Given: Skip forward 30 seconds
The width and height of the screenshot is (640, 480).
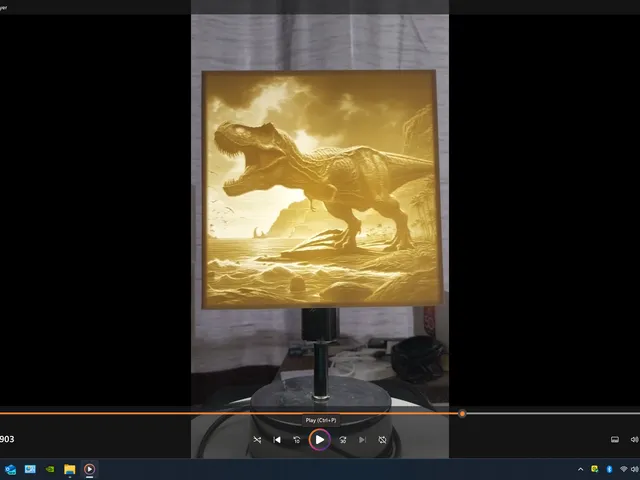Looking at the screenshot, I should click(x=343, y=440).
